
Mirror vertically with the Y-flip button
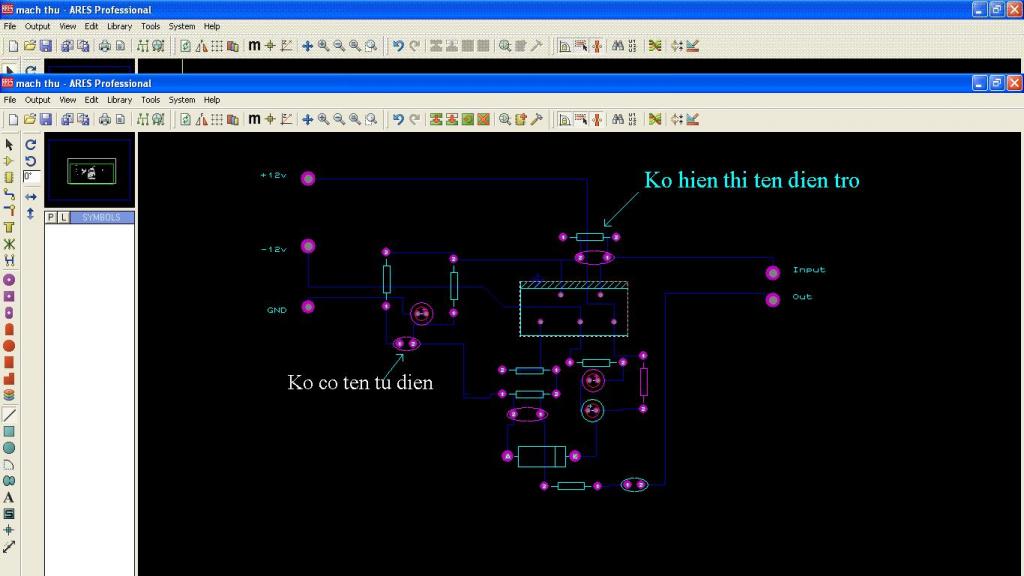point(31,214)
